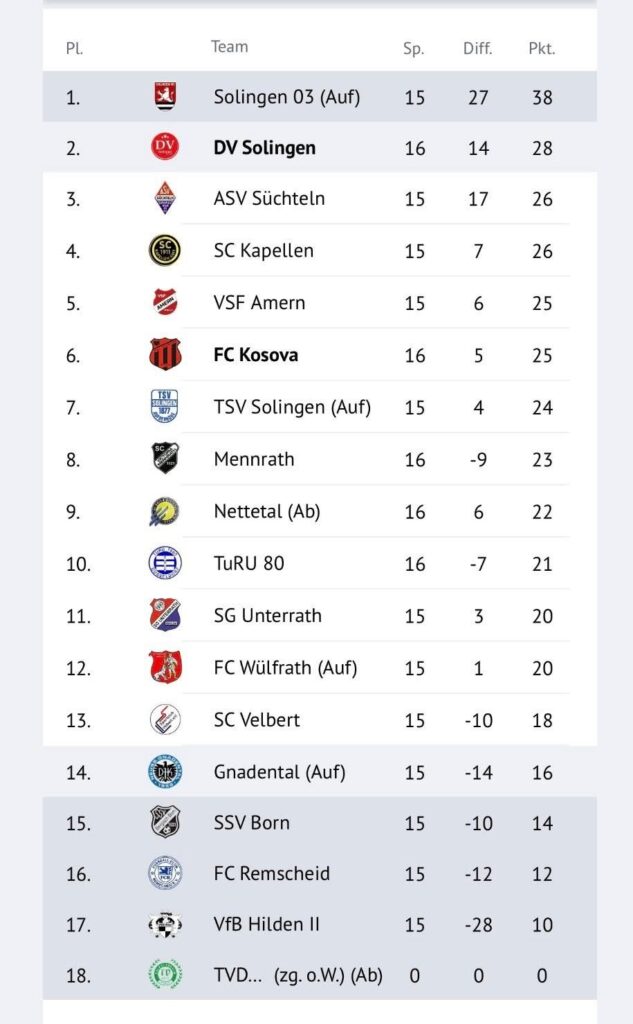The image size is (633, 1024).
Task: Click the Nettetal (Ab) team name
Action: tap(266, 511)
